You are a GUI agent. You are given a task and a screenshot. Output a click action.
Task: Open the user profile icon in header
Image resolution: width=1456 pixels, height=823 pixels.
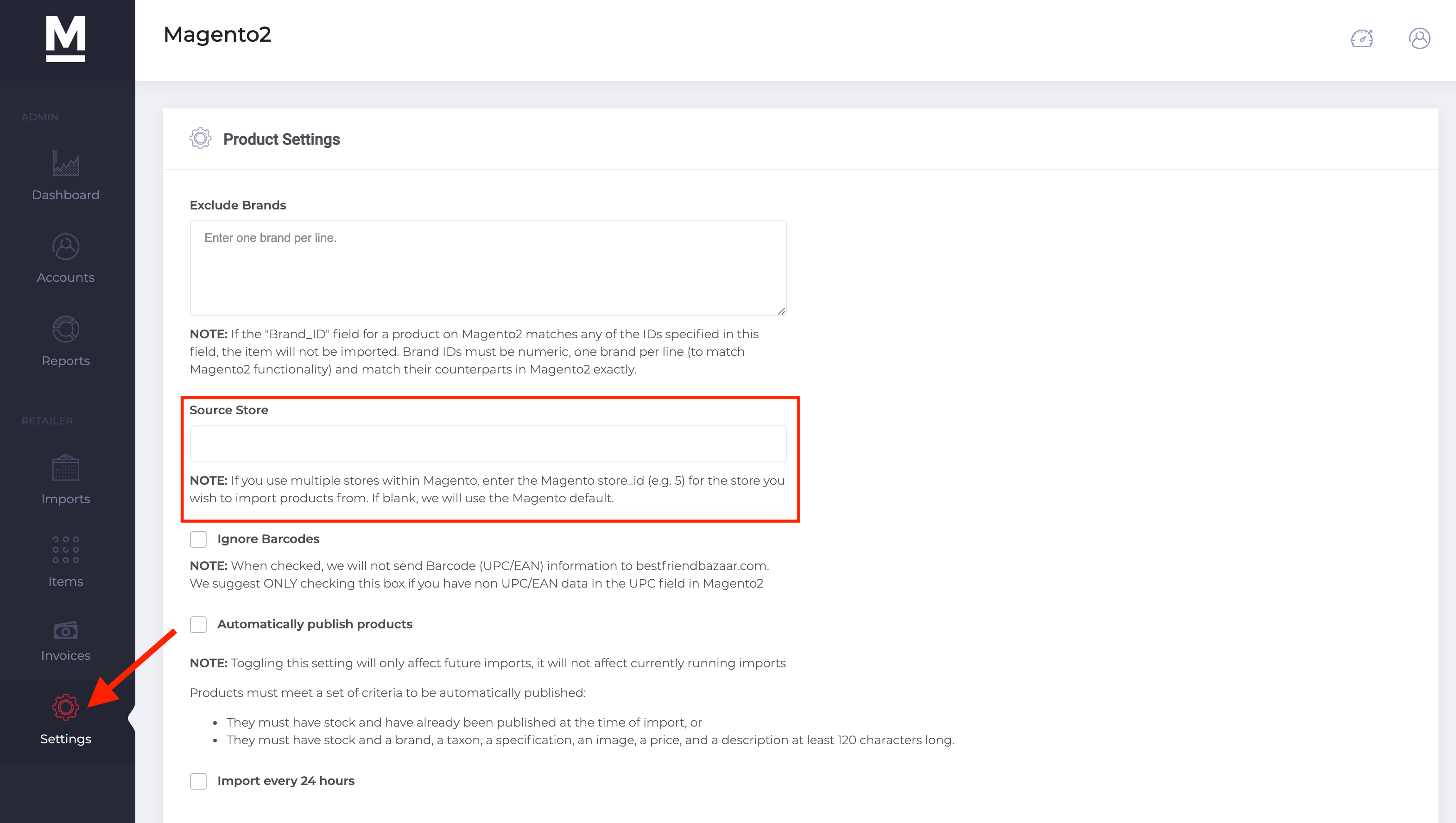[x=1419, y=38]
